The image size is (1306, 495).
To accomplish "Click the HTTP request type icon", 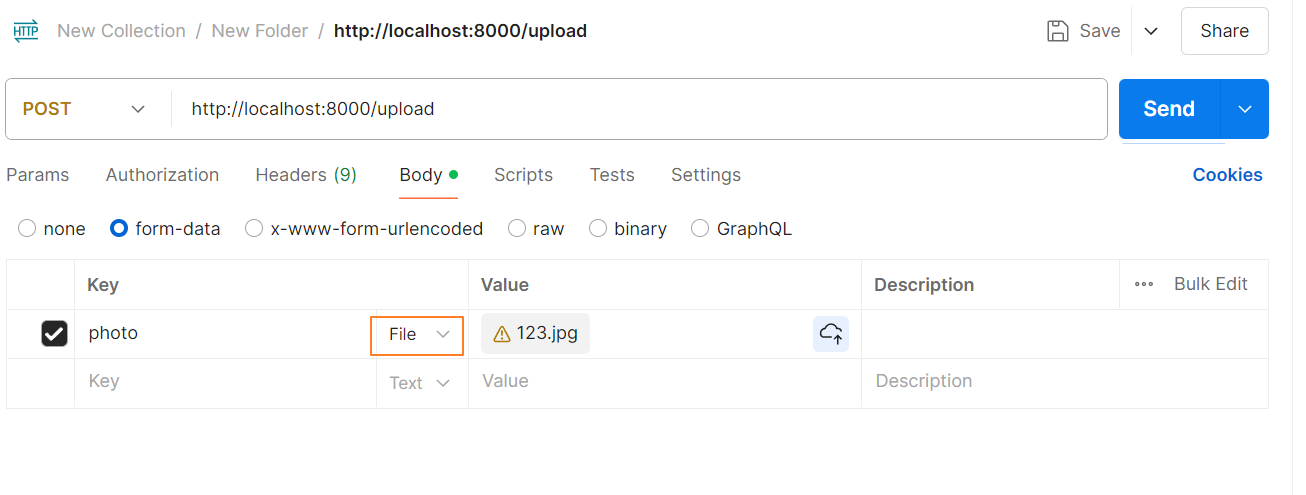I will (25, 31).
